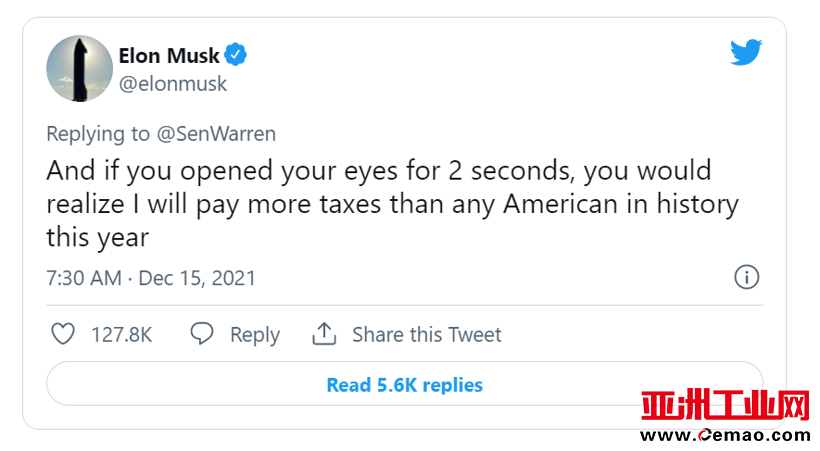Follow the @SenWarren mention link
Screen dimensions: 820x451
coord(220,133)
